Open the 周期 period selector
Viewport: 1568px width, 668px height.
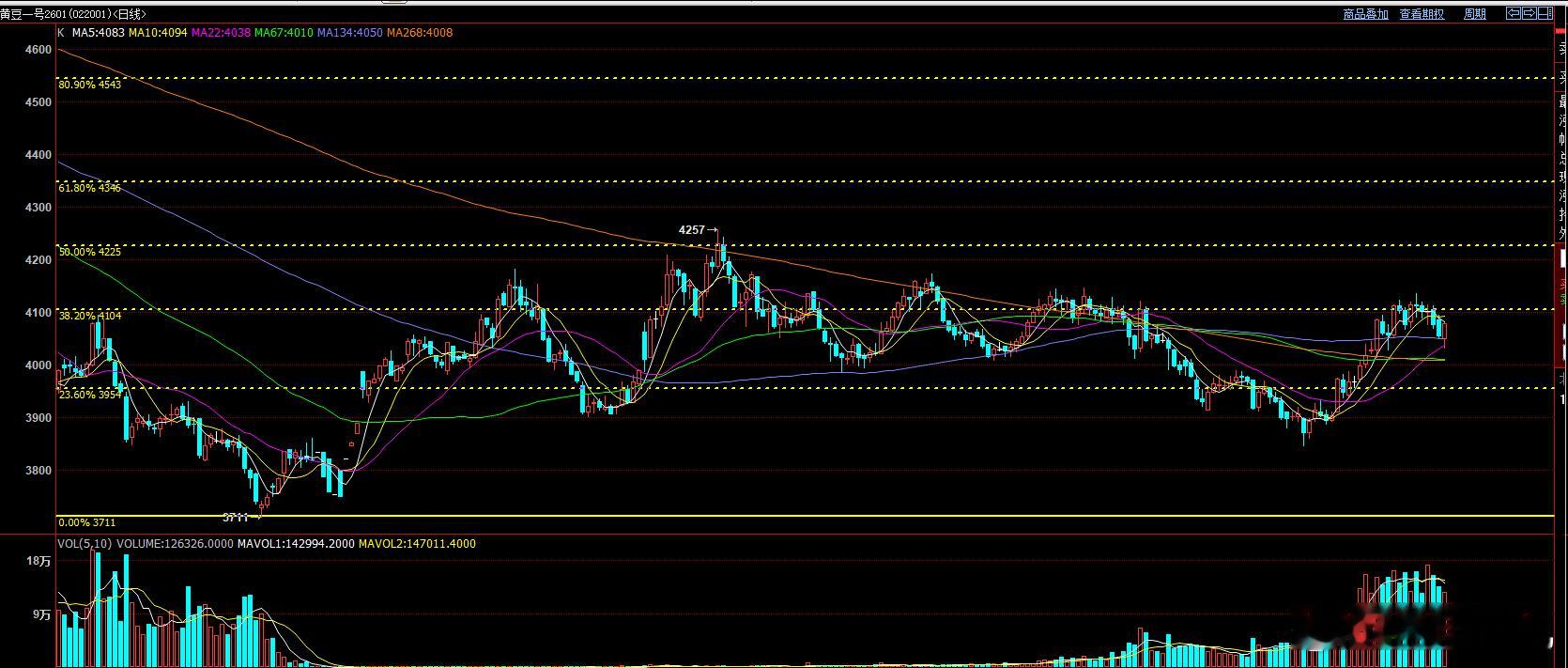(x=1475, y=14)
